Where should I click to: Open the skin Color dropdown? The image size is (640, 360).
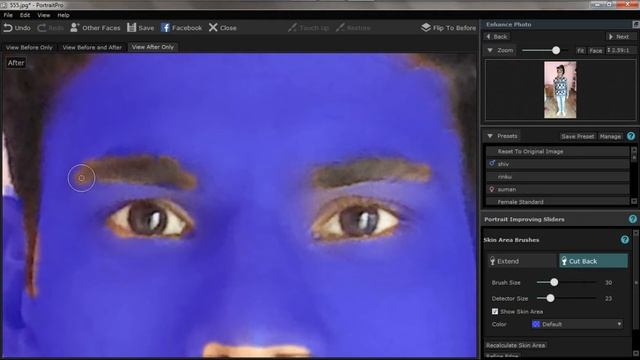[577, 324]
